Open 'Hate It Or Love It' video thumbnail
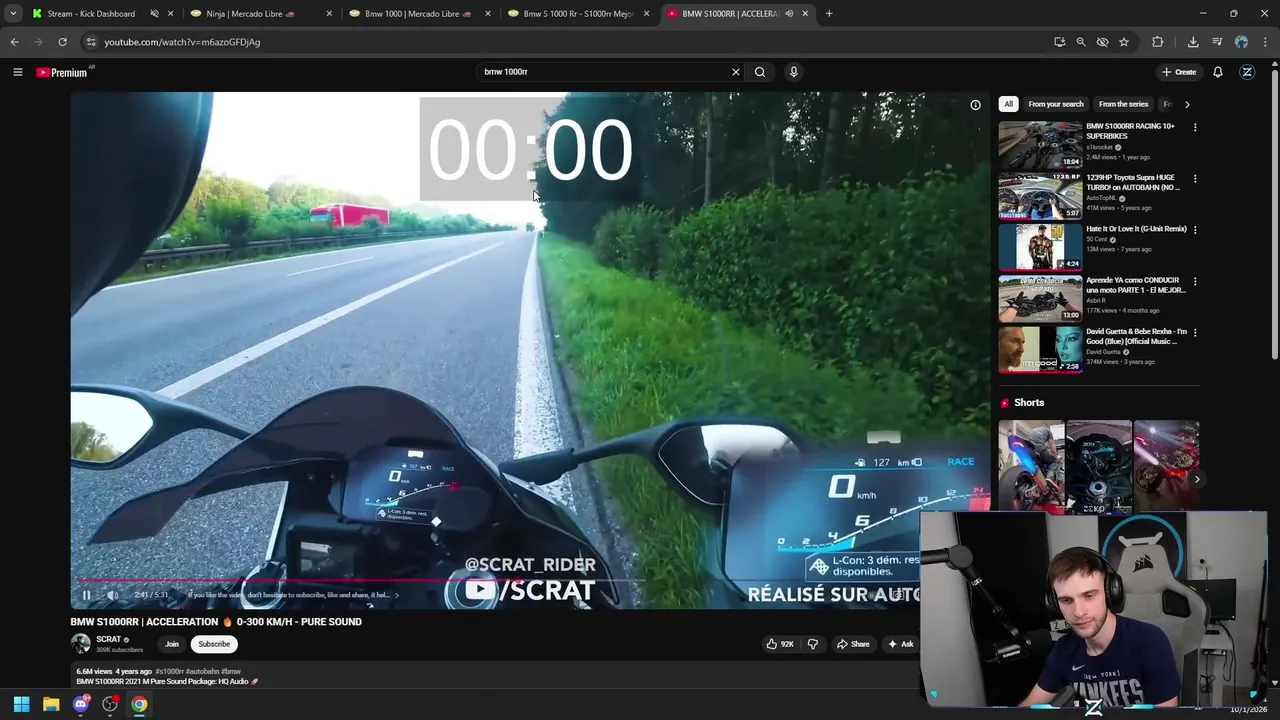 [1040, 247]
